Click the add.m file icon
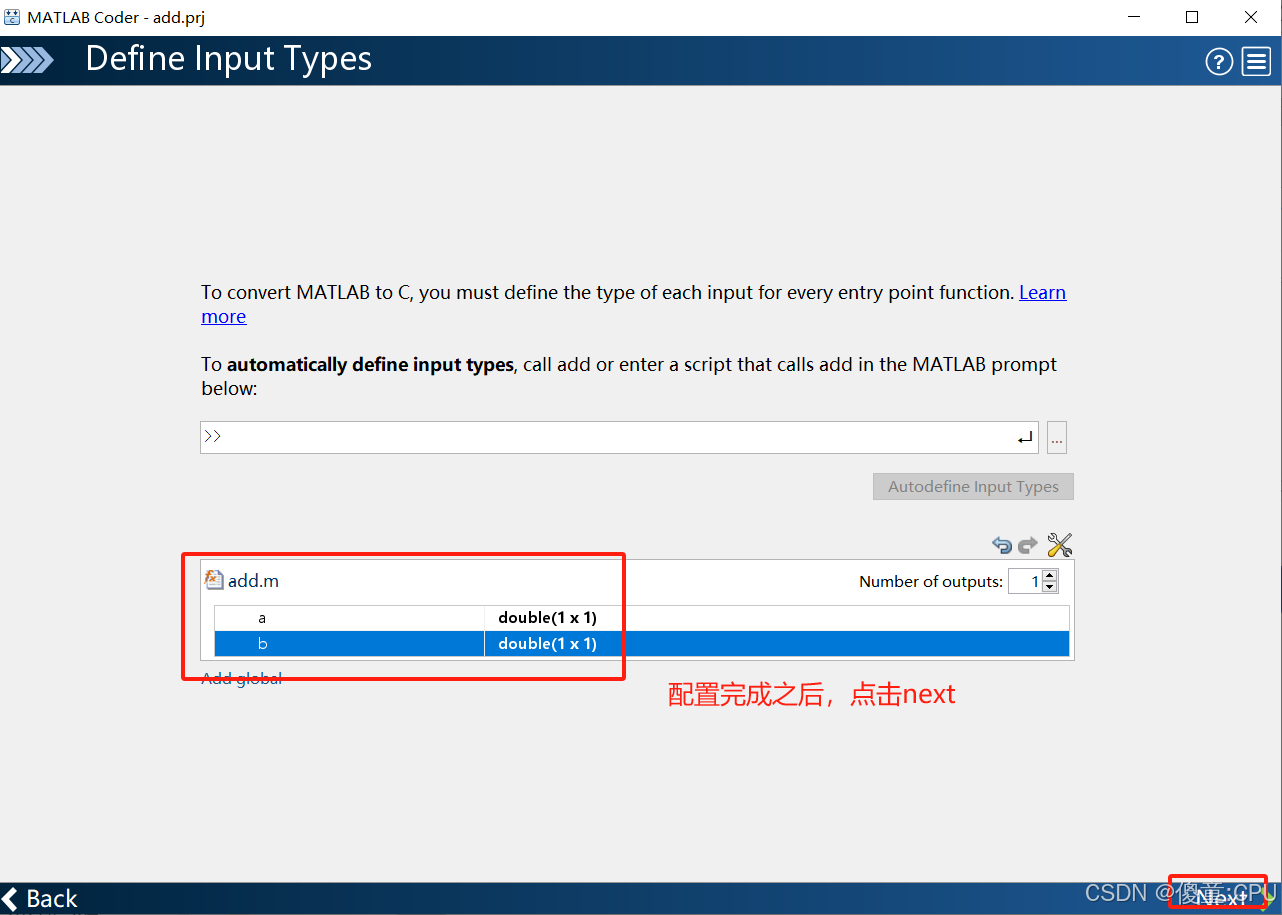The width and height of the screenshot is (1282, 915). [214, 580]
